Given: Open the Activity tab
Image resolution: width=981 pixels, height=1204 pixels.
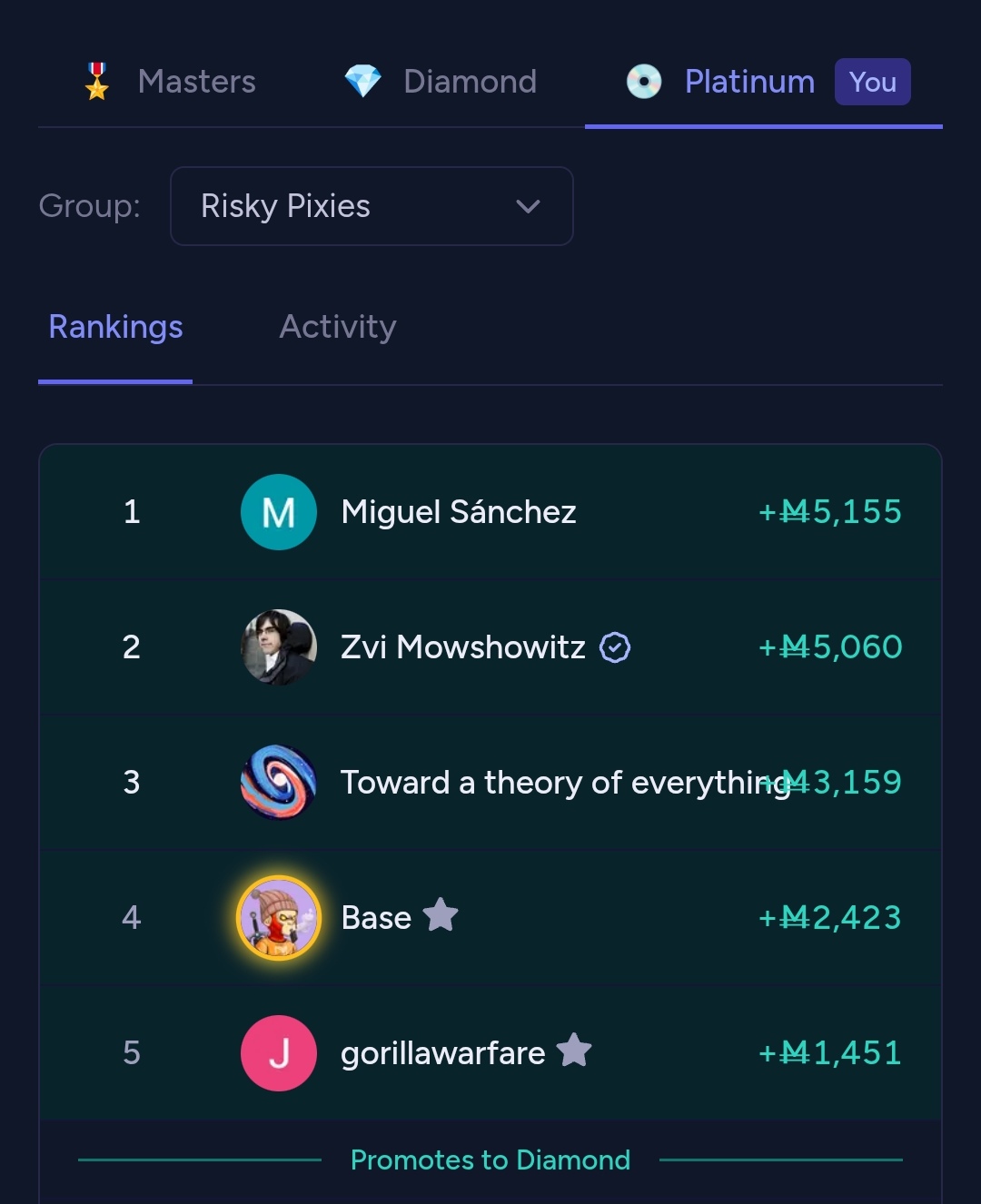Looking at the screenshot, I should click(x=338, y=327).
